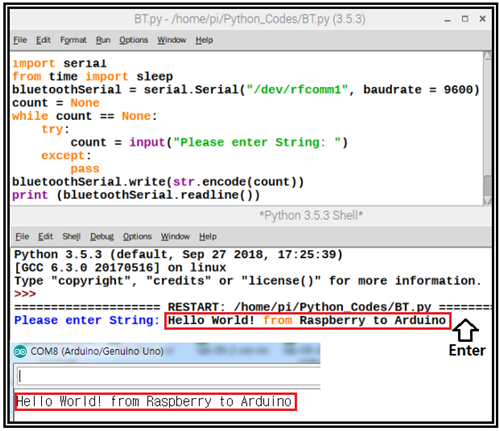Open Help menu in BT.py editor
Screen dimensions: 499x431
(204, 40)
